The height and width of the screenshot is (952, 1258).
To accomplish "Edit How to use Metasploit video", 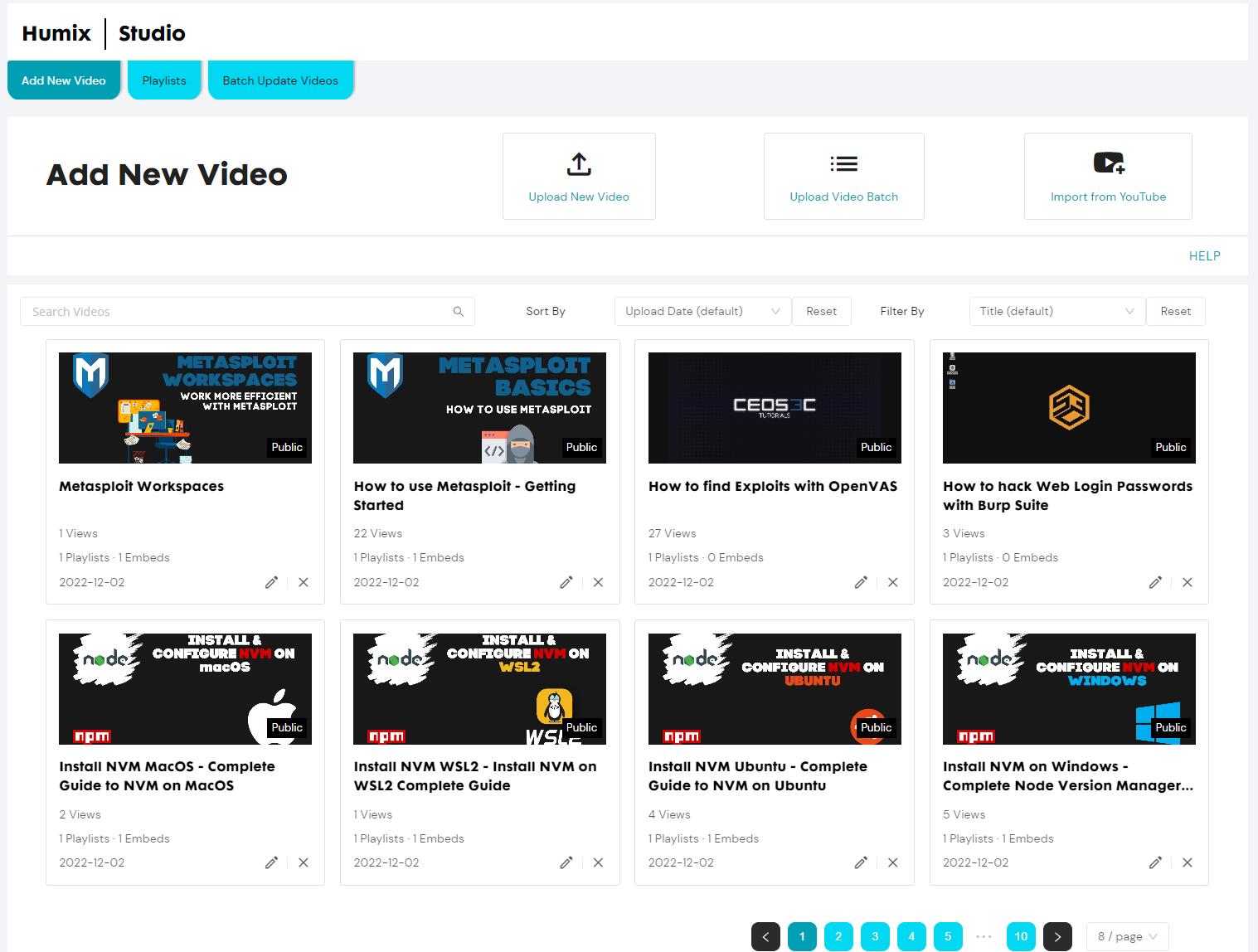I will point(566,582).
